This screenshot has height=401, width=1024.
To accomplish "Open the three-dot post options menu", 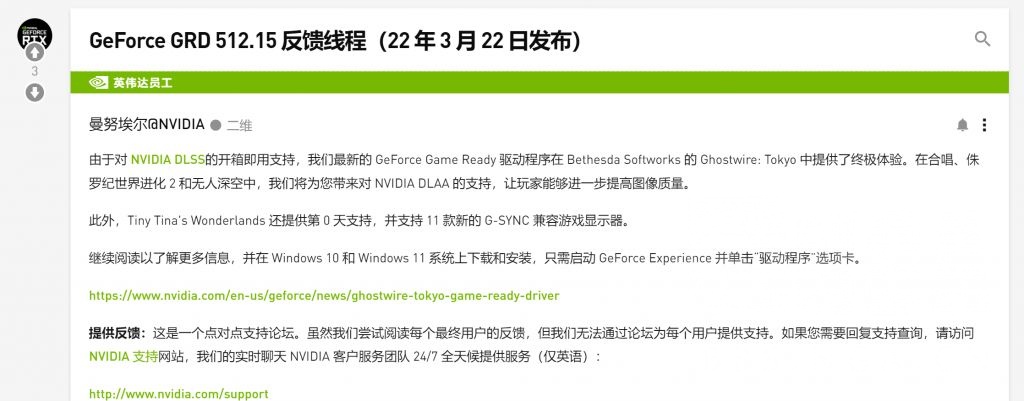I will click(x=985, y=125).
